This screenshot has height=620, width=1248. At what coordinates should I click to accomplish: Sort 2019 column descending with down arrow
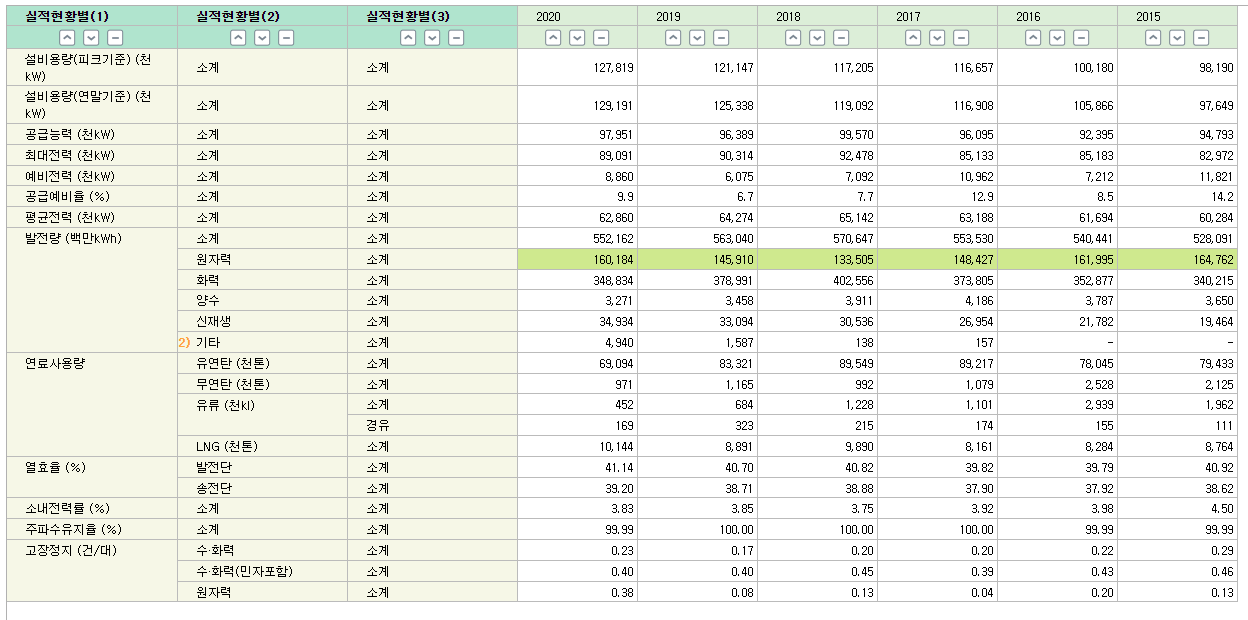click(x=697, y=37)
